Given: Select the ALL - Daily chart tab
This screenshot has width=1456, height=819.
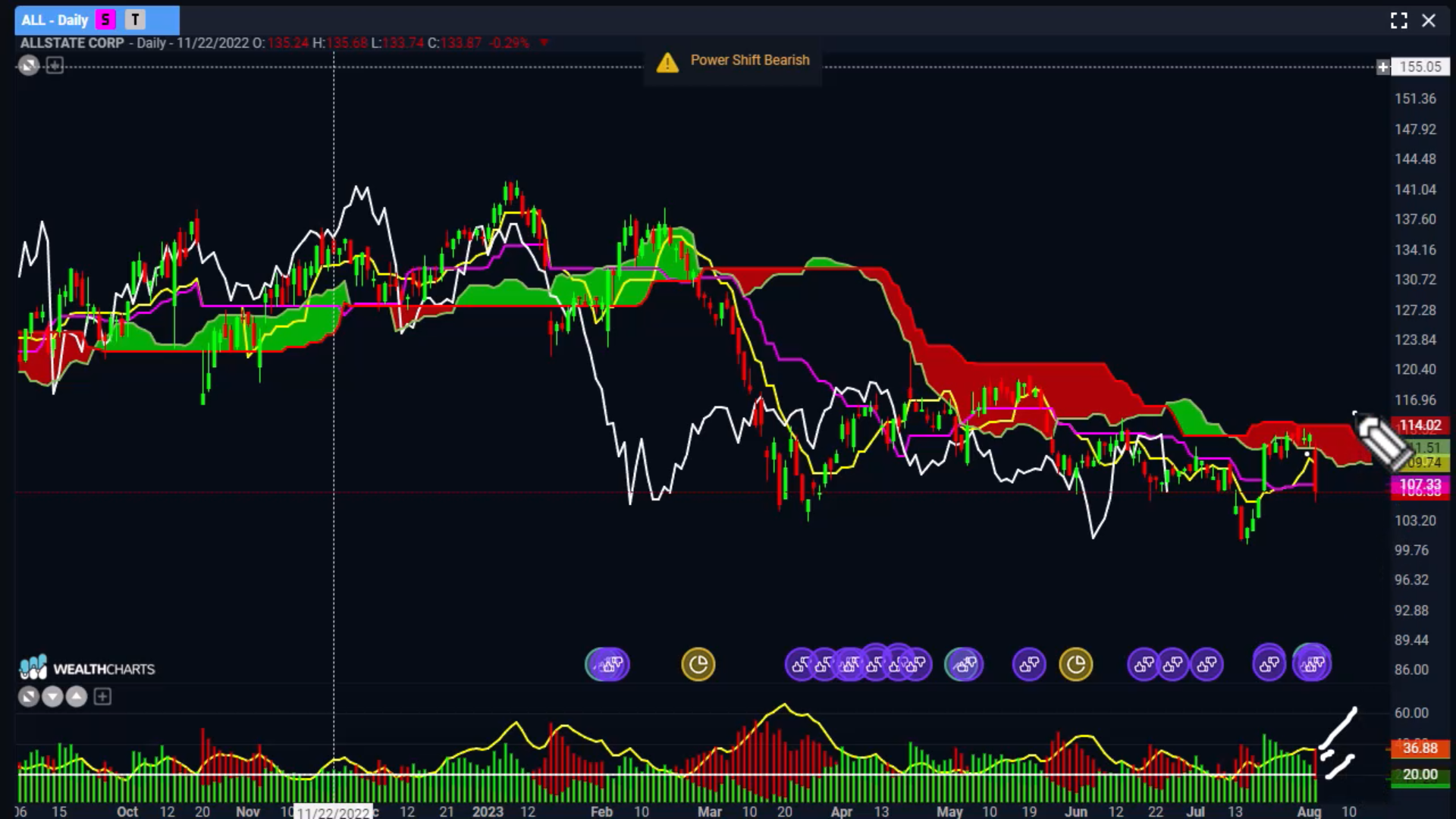Looking at the screenshot, I should tap(96, 20).
